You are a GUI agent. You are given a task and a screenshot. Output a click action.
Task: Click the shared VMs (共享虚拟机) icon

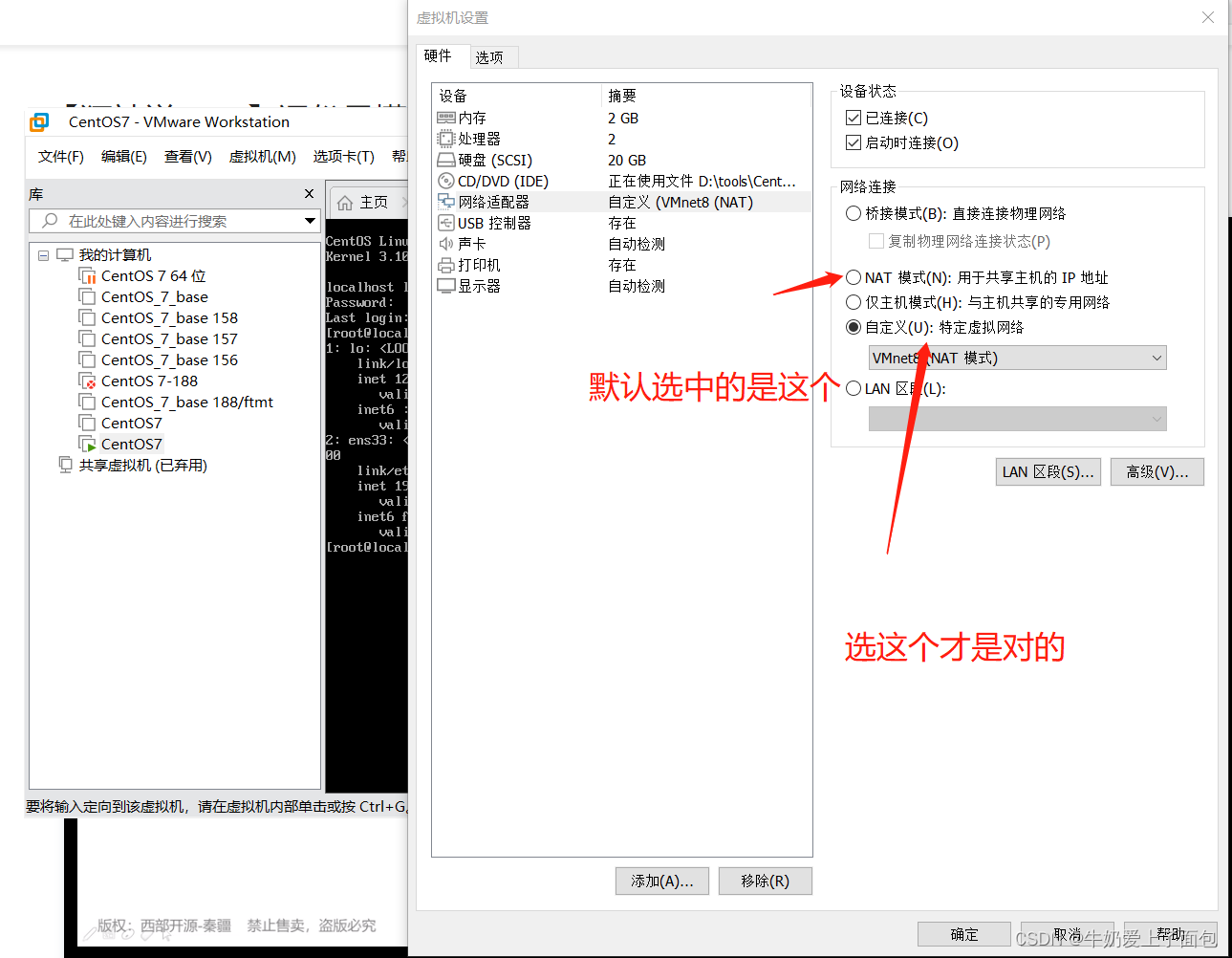tap(65, 465)
